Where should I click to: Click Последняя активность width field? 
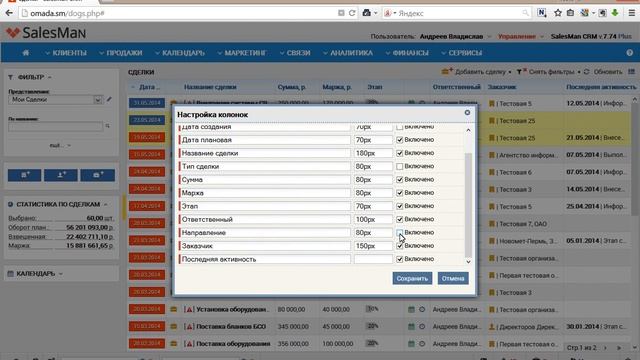point(373,259)
